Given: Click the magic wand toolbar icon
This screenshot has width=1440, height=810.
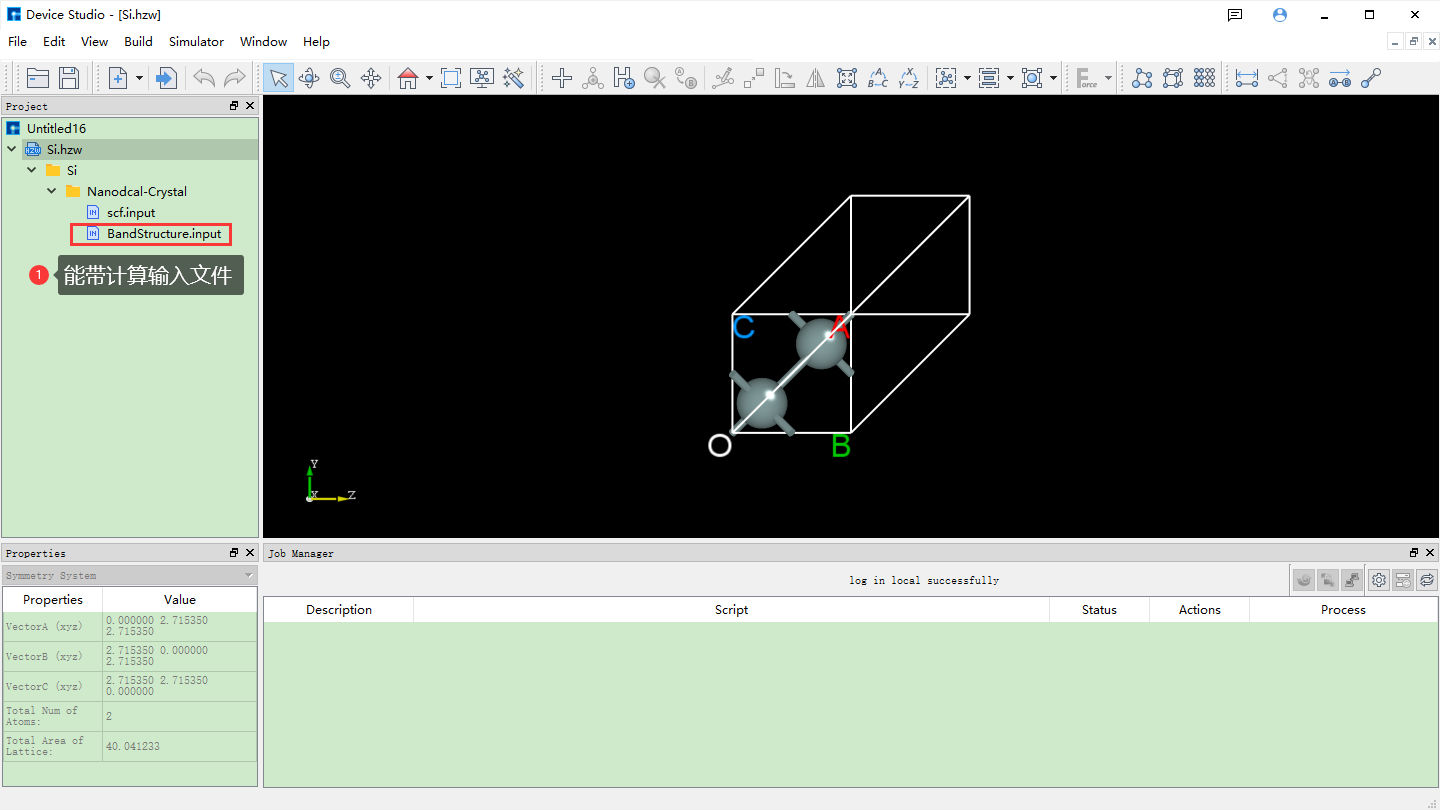Looking at the screenshot, I should tap(514, 78).
